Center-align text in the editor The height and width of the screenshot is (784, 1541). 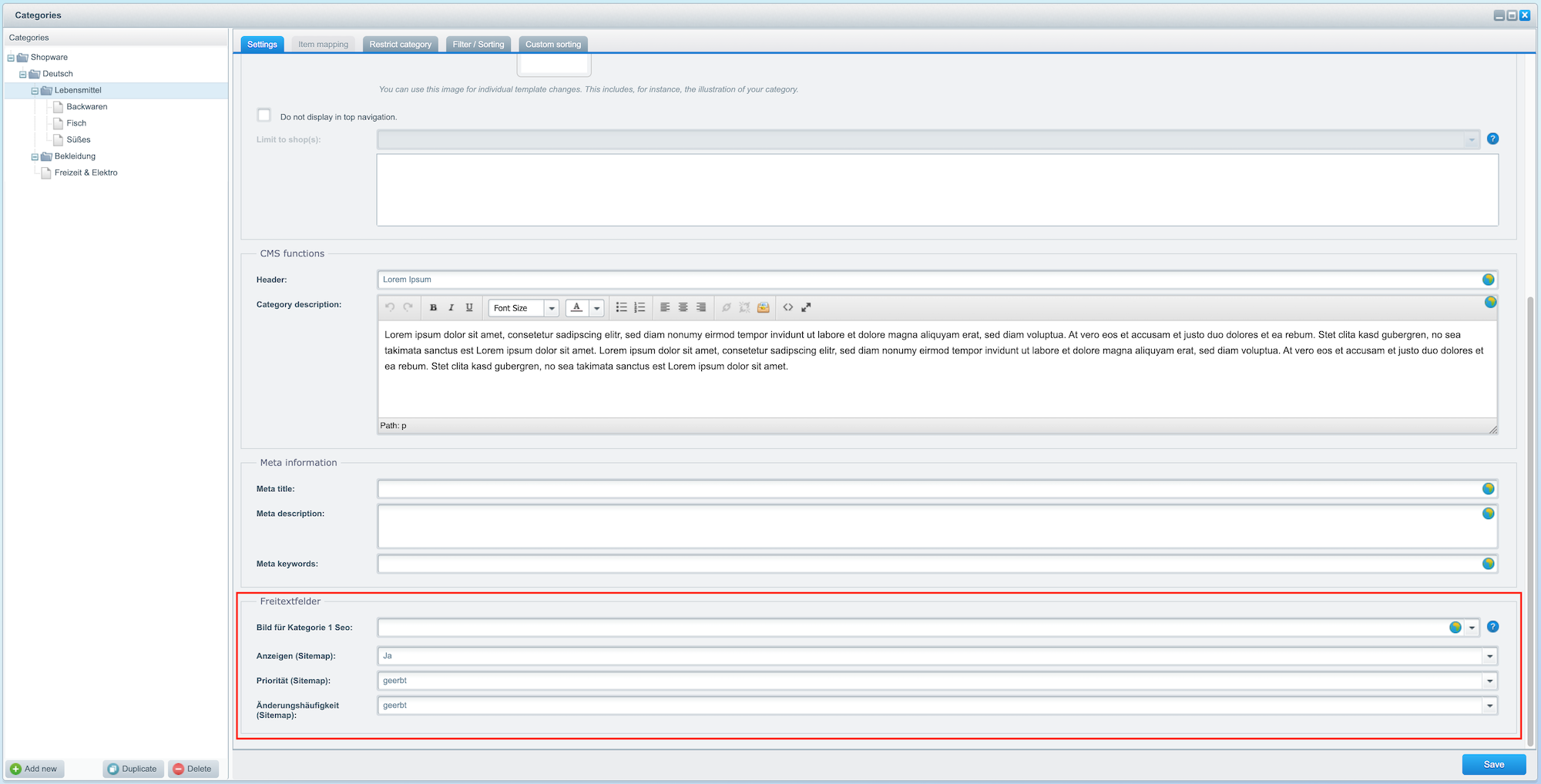point(683,307)
